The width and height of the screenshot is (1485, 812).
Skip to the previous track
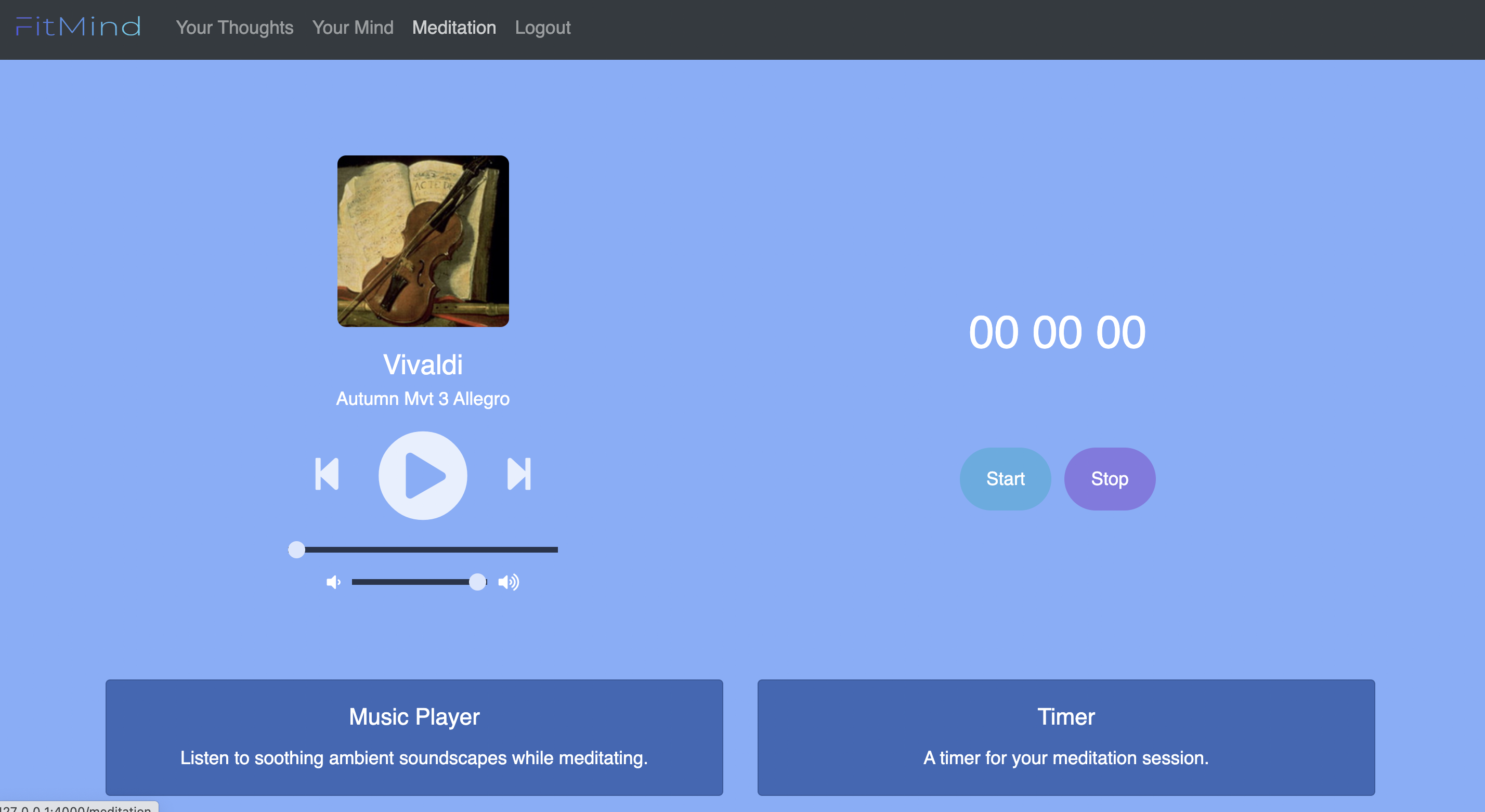pyautogui.click(x=327, y=474)
